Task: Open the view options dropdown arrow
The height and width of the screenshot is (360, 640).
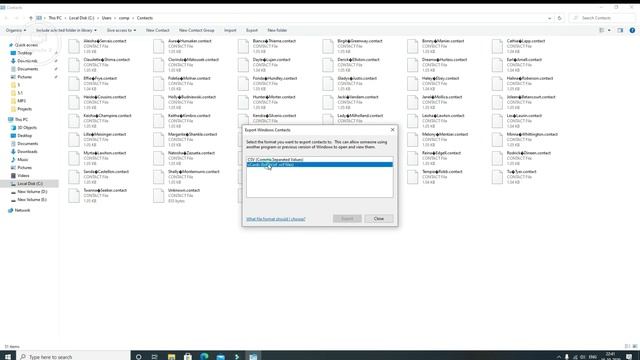Action: pos(609,30)
